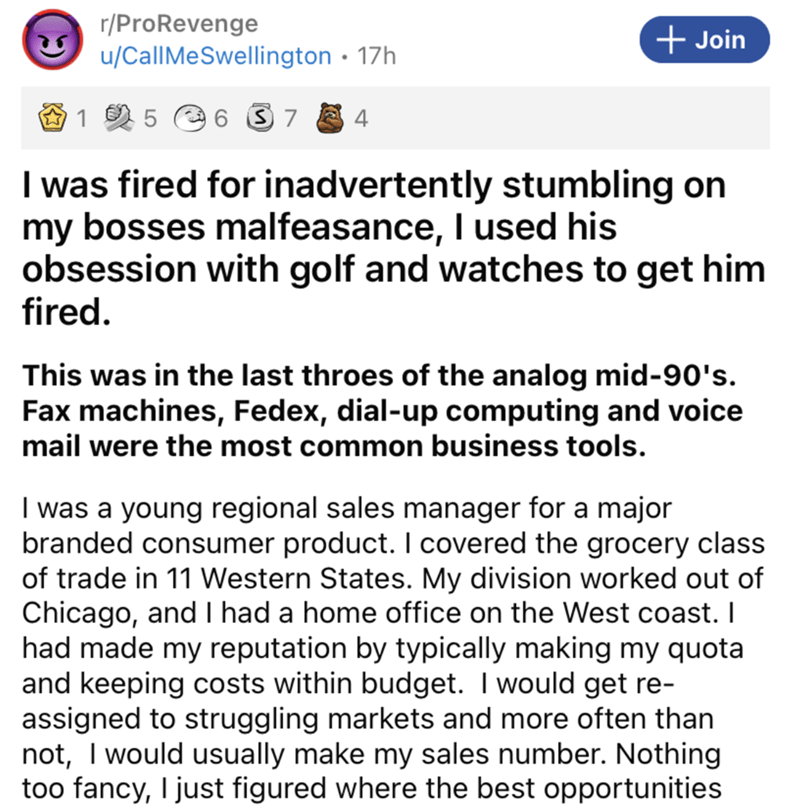Click the count 7 next to the silver award

click(x=290, y=119)
